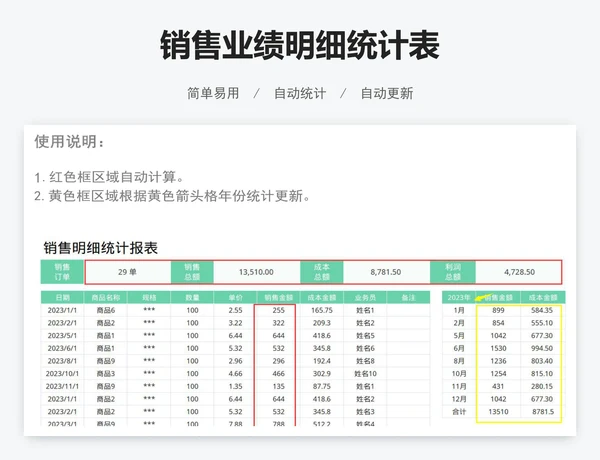
Task: Select the cost cell 302.9
Action: tap(322, 374)
